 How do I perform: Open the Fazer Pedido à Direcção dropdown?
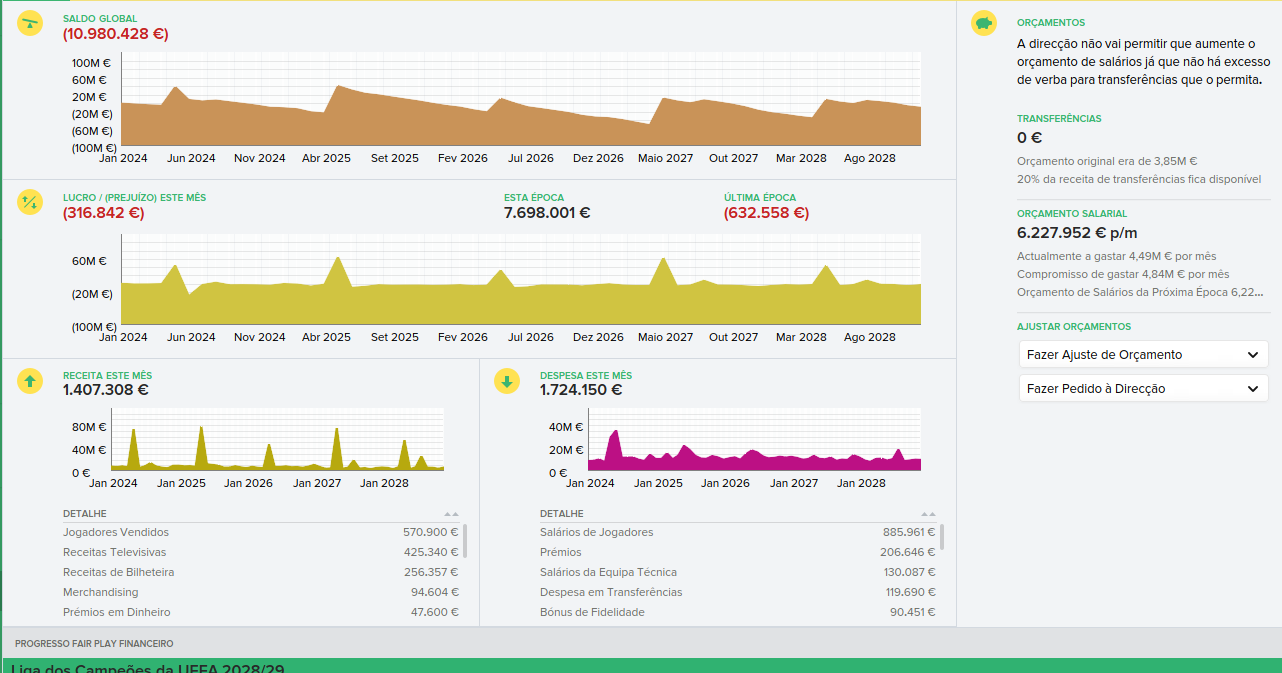tap(1143, 388)
